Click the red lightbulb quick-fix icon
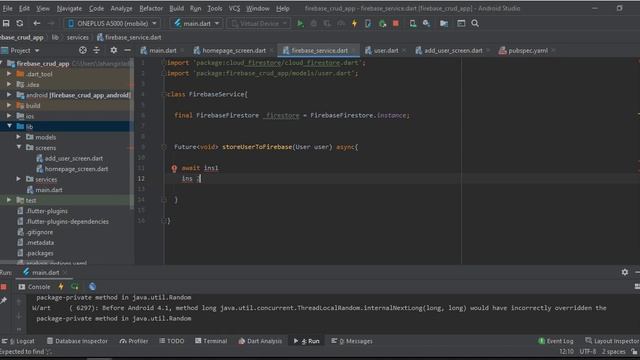 174,168
